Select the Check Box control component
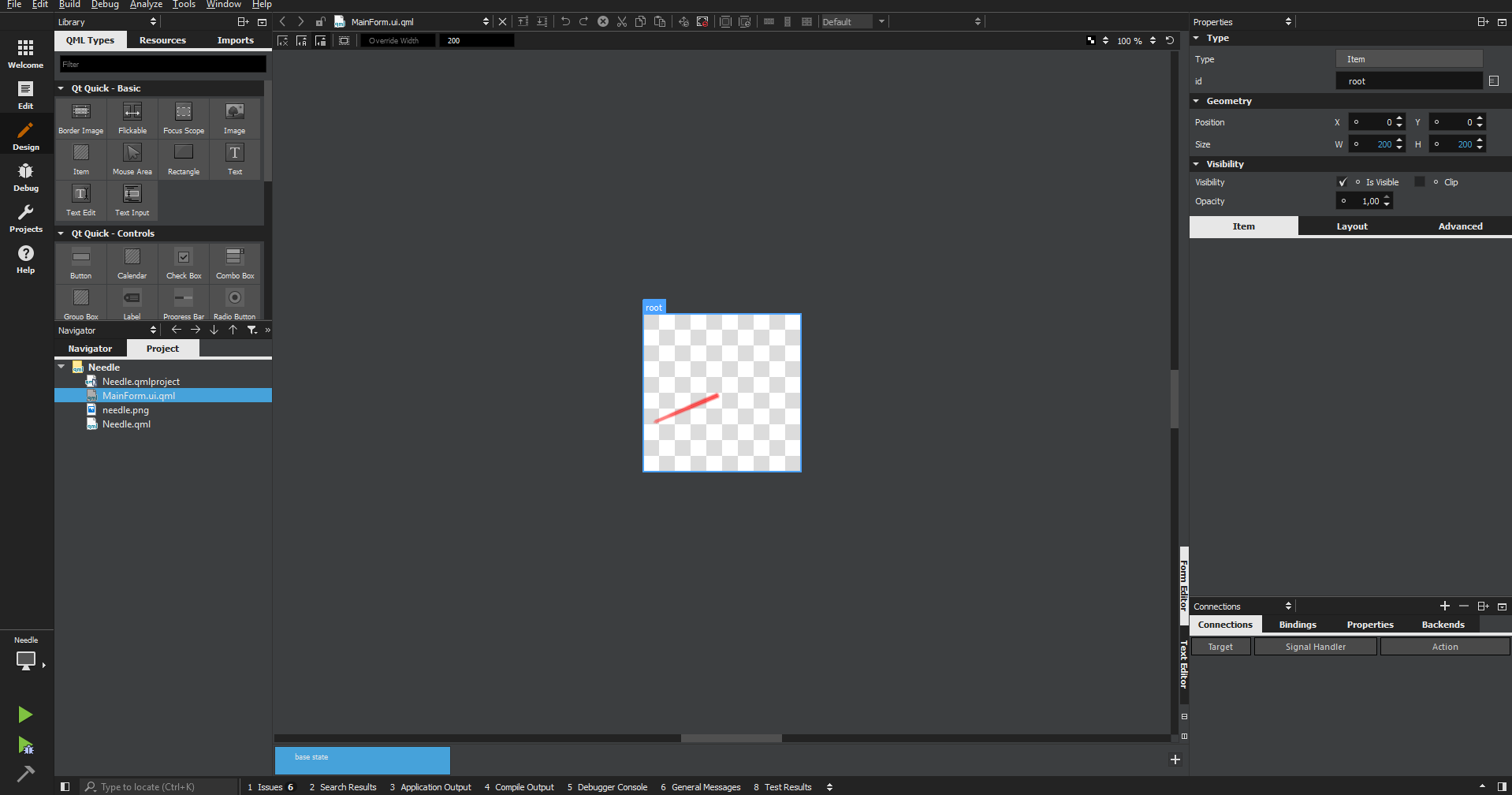The image size is (1512, 795). click(x=184, y=263)
